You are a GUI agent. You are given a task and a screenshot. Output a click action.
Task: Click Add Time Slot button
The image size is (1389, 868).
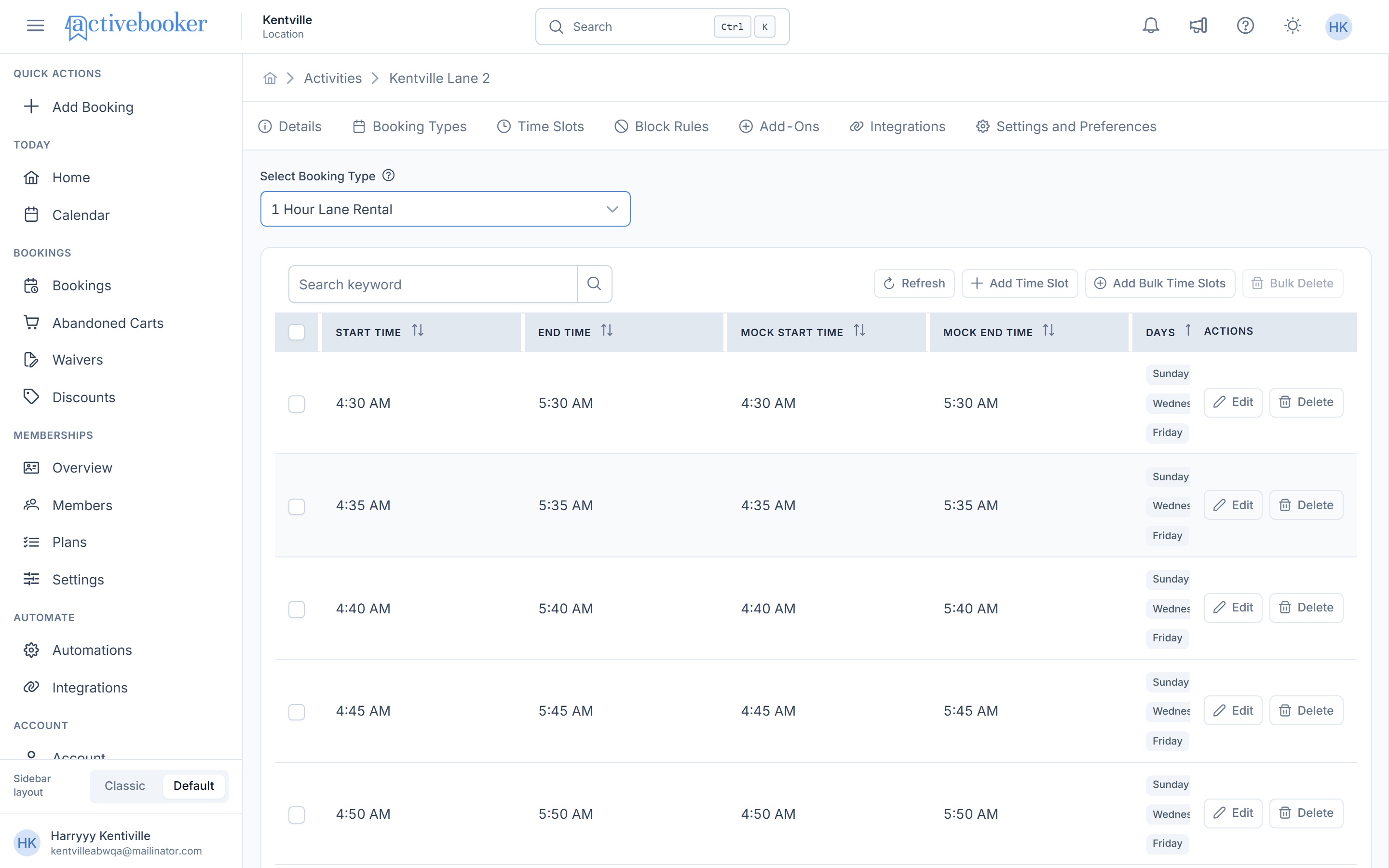(x=1020, y=283)
